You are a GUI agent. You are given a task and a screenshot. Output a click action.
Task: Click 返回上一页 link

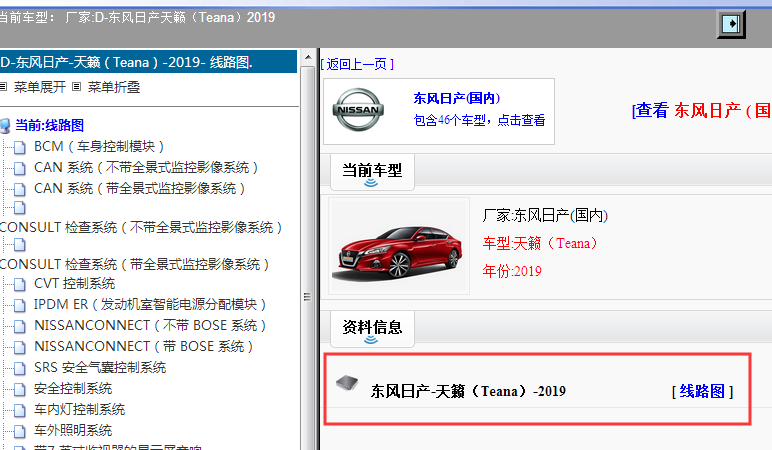pyautogui.click(x=357, y=64)
